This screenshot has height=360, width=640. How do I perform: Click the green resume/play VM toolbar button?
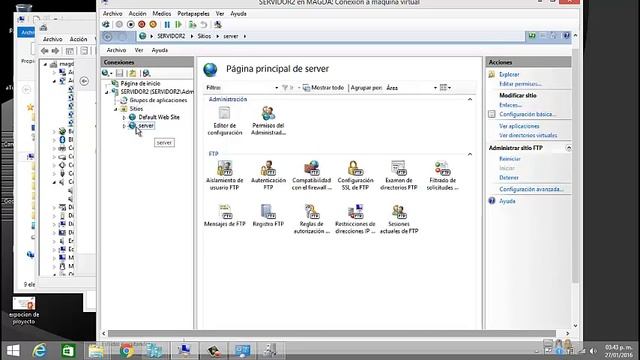coord(178,24)
